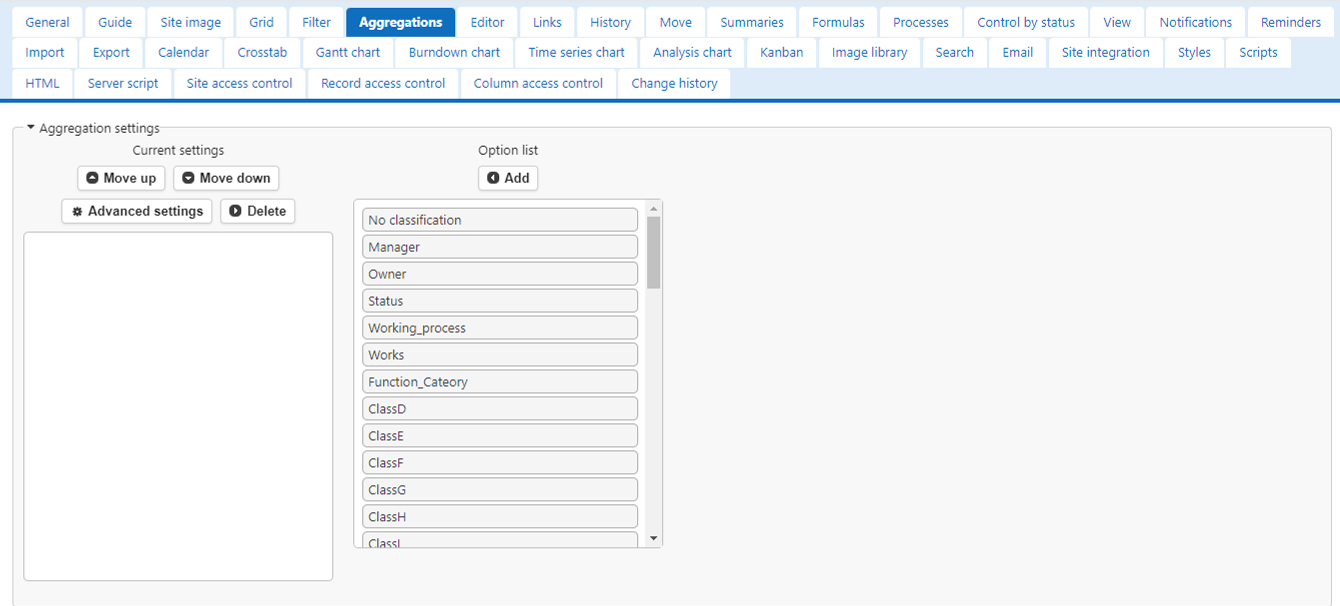Switch to the Move tab
The image size is (1340, 606).
coord(675,22)
